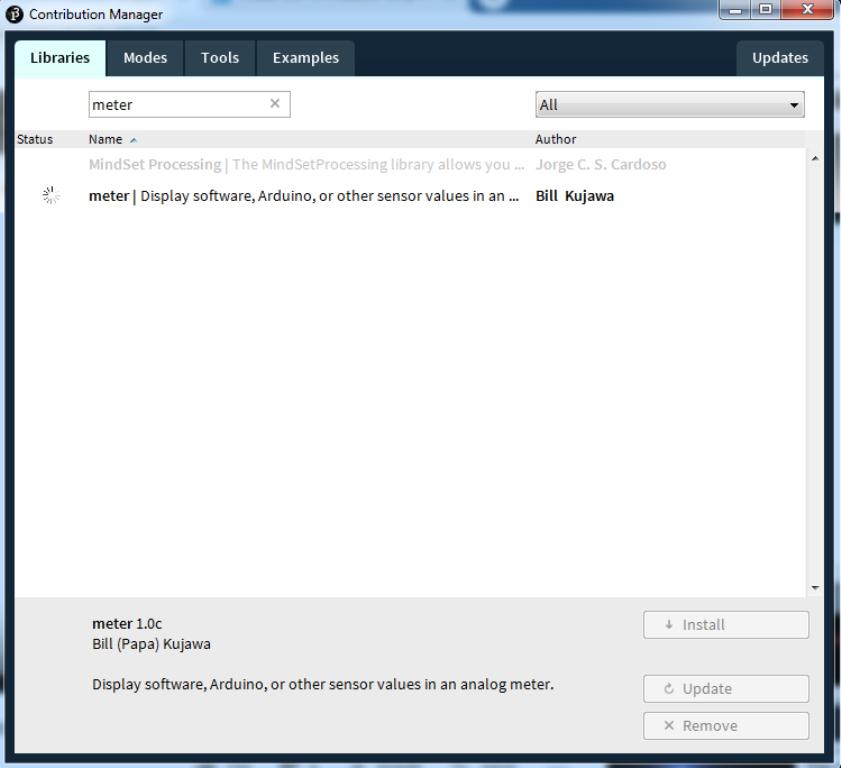Click the Name column sort arrow
The image size is (841, 768).
click(x=134, y=141)
